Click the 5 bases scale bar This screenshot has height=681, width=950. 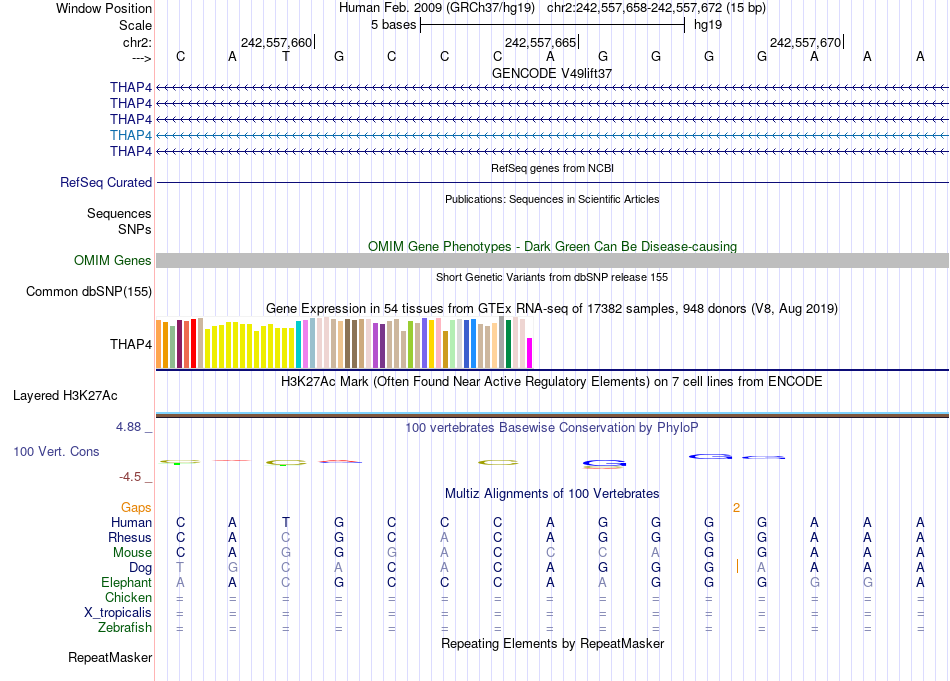552,25
